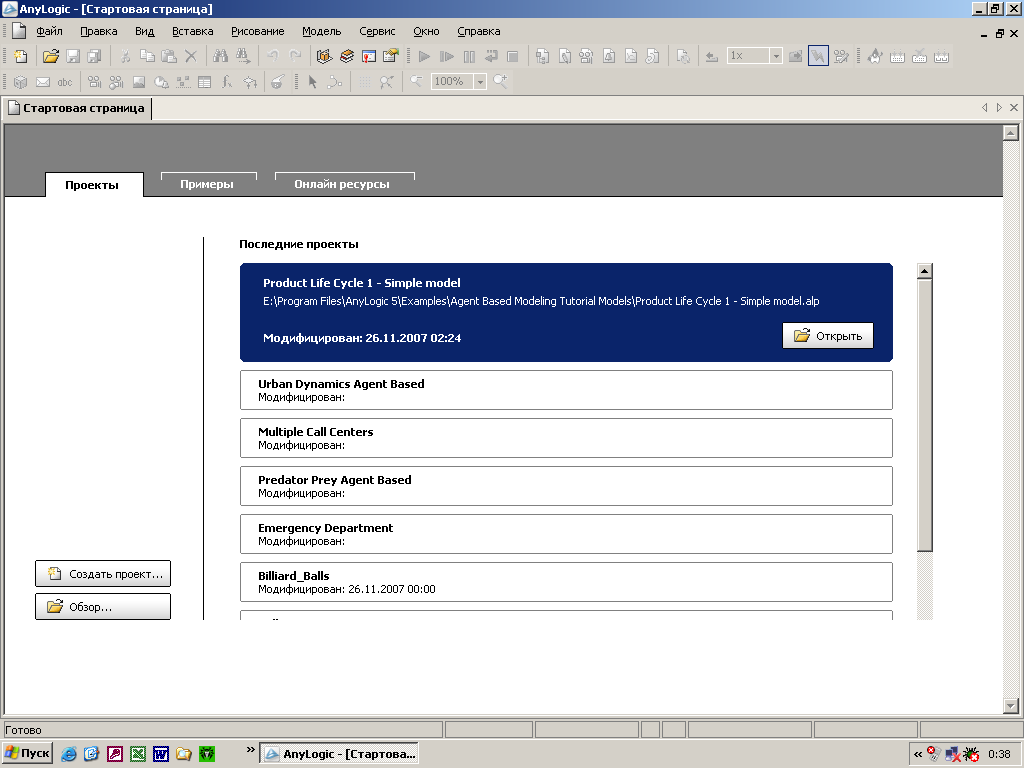Click the zoom out magnifier icon
The width and height of the screenshot is (1024, 768).
pyautogui.click(x=416, y=81)
